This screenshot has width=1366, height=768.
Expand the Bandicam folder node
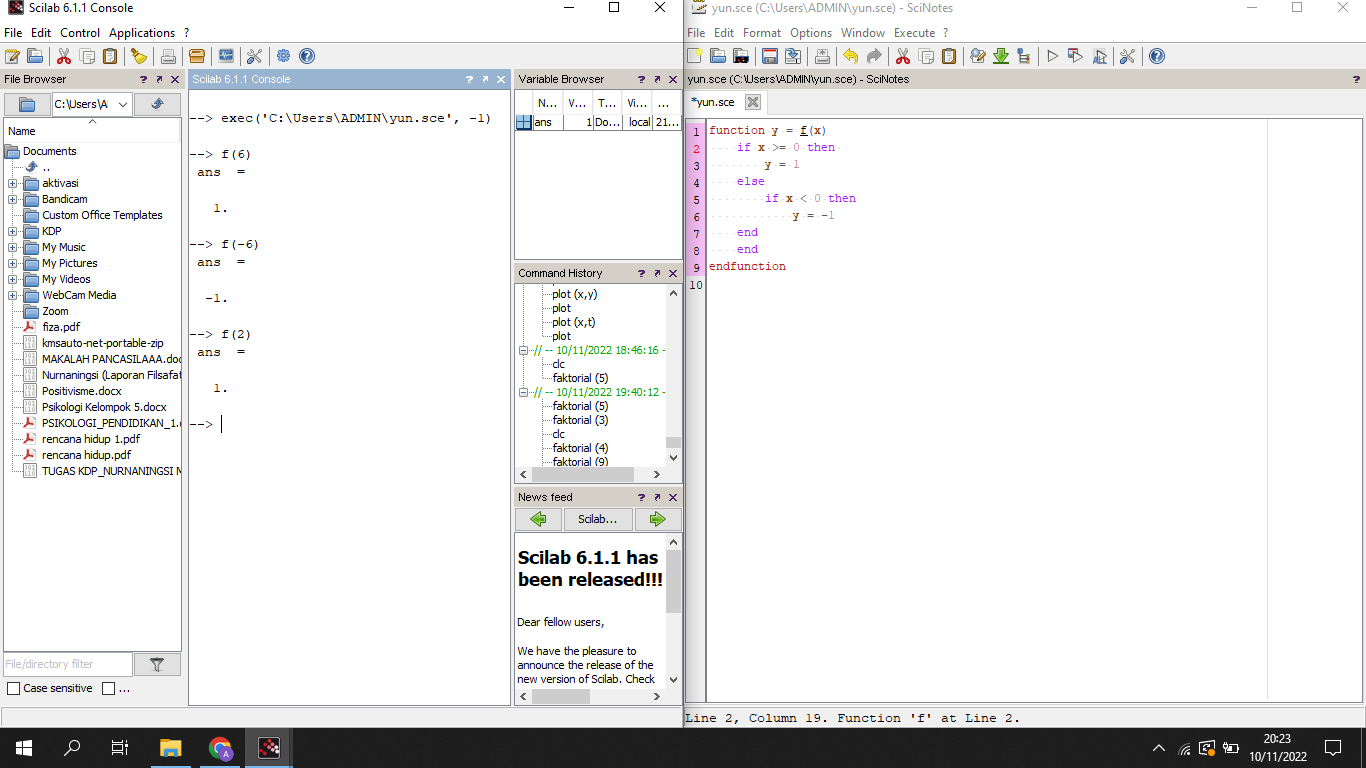pyautogui.click(x=12, y=199)
